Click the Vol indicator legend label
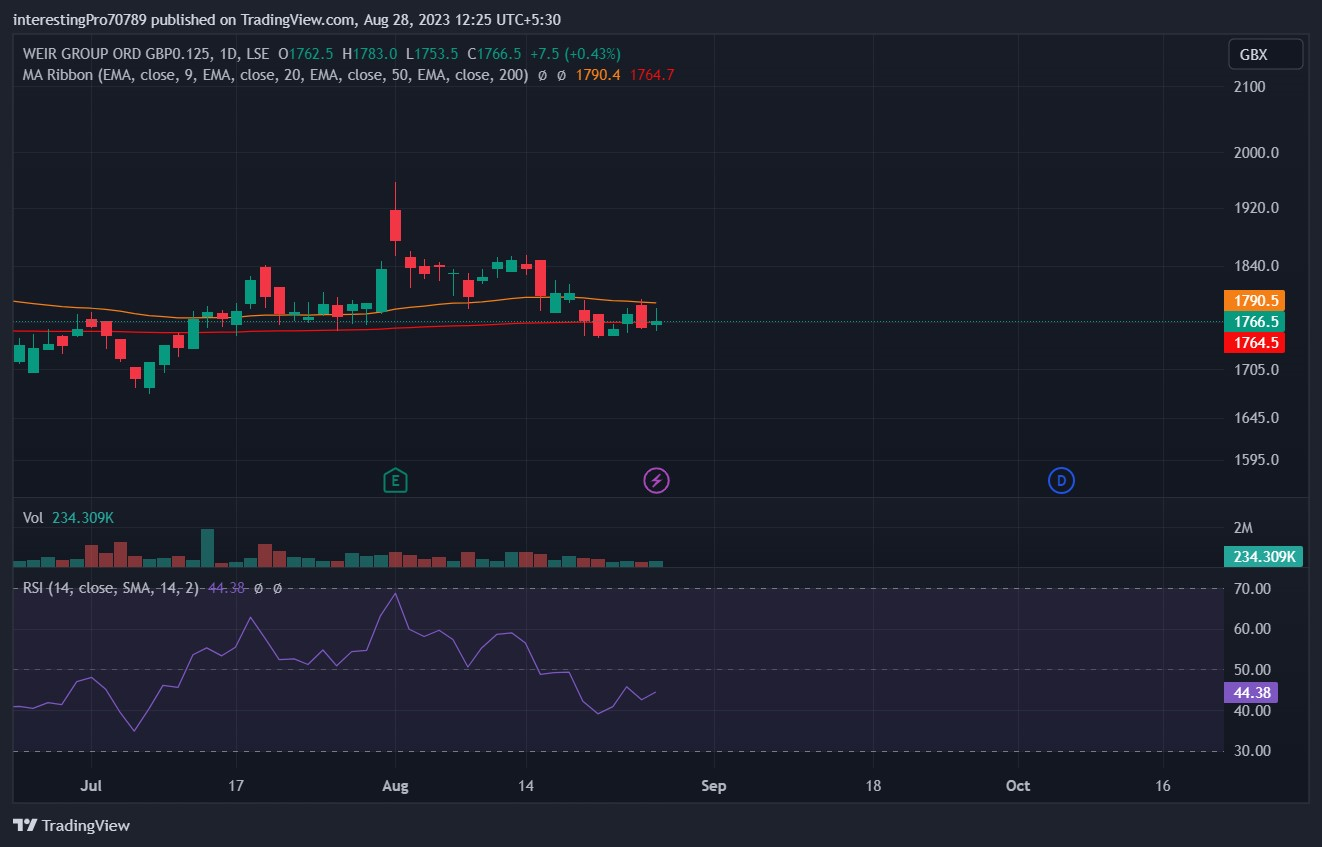The width and height of the screenshot is (1322, 847). point(33,518)
